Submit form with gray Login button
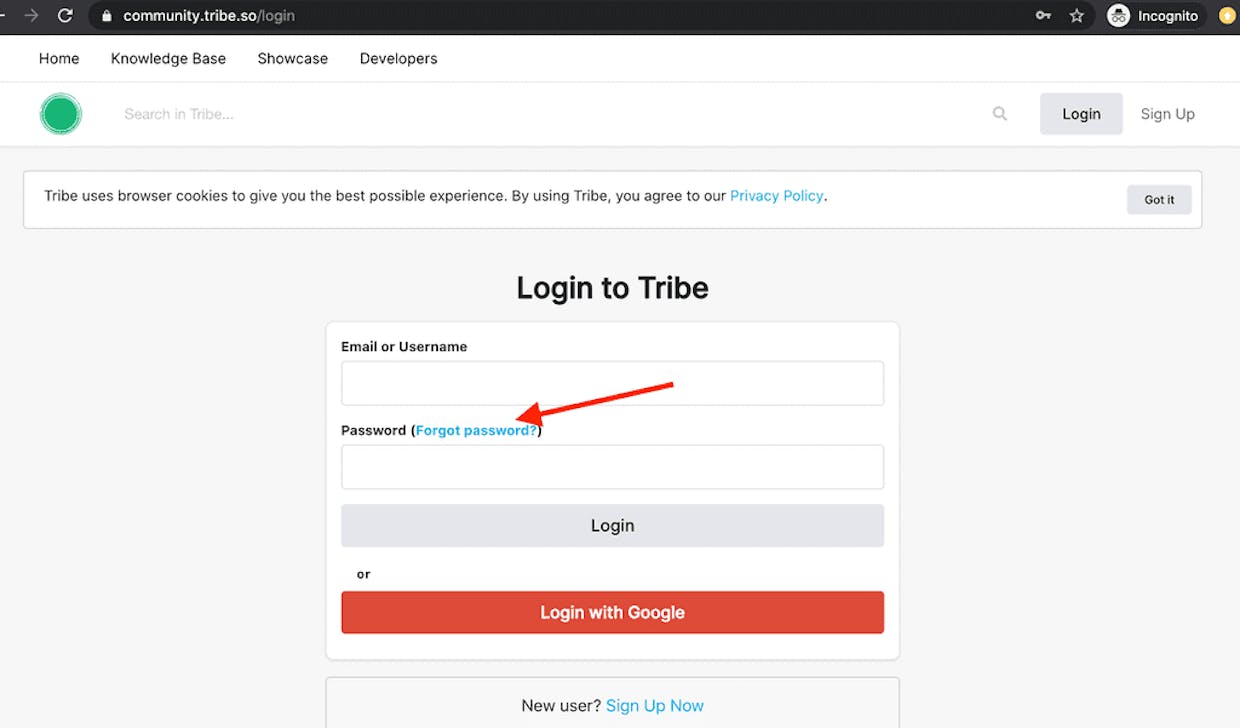 pyautogui.click(x=612, y=526)
